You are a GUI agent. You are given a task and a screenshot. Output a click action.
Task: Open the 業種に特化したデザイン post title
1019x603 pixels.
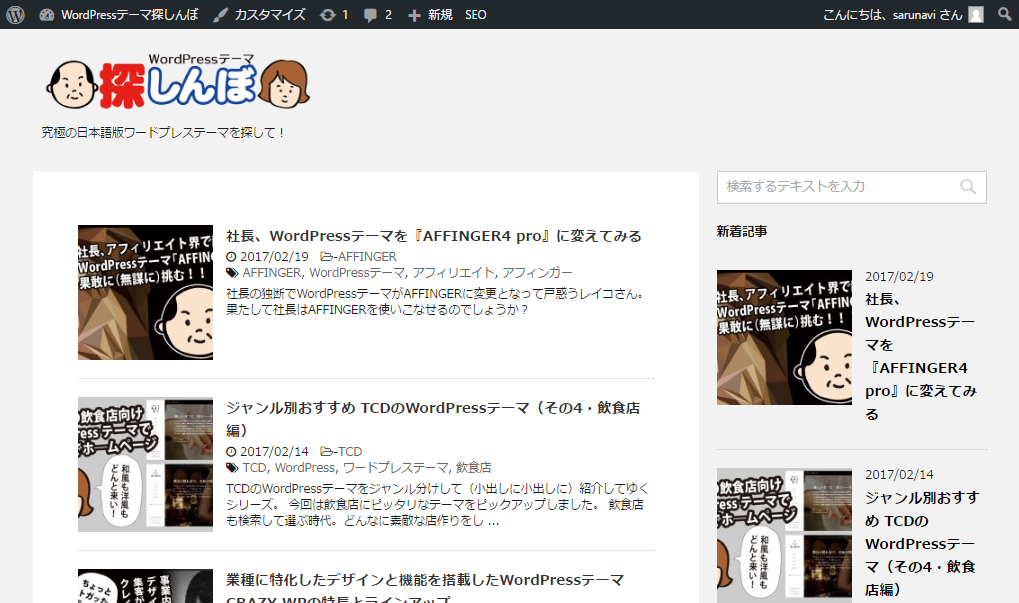[425, 587]
